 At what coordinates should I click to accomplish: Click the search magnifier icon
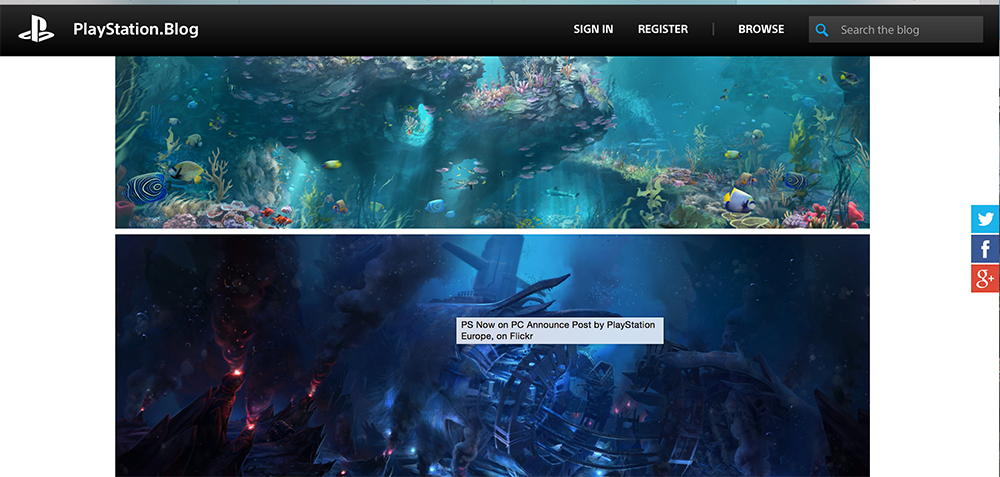(821, 30)
